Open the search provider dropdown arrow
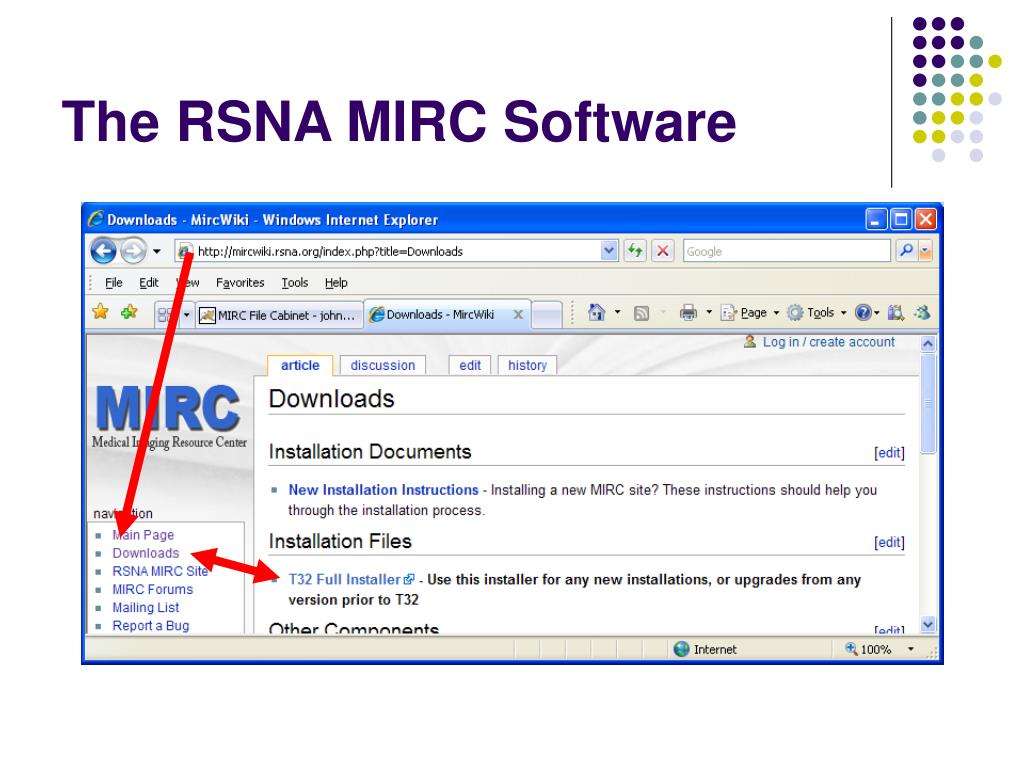1024x768 pixels. (x=925, y=251)
